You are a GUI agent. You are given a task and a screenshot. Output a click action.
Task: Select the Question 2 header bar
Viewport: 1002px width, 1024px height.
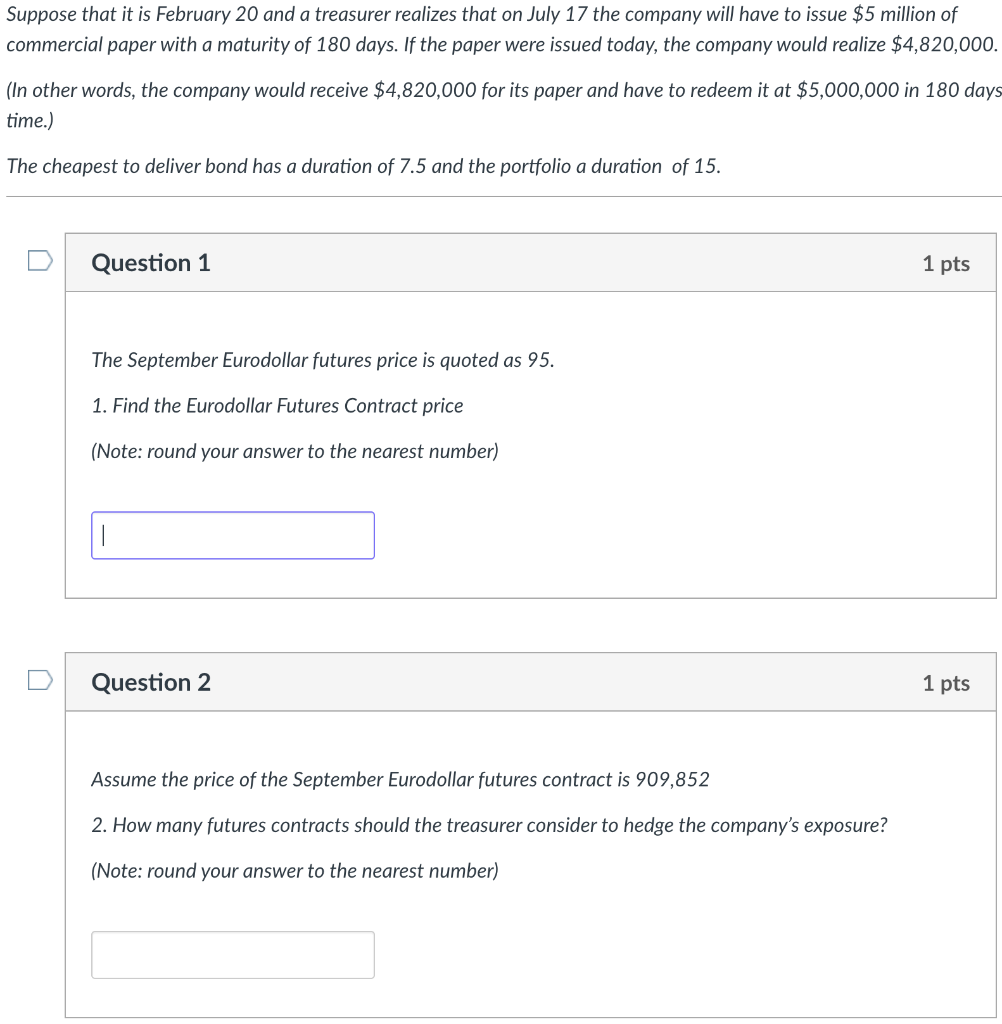531,682
